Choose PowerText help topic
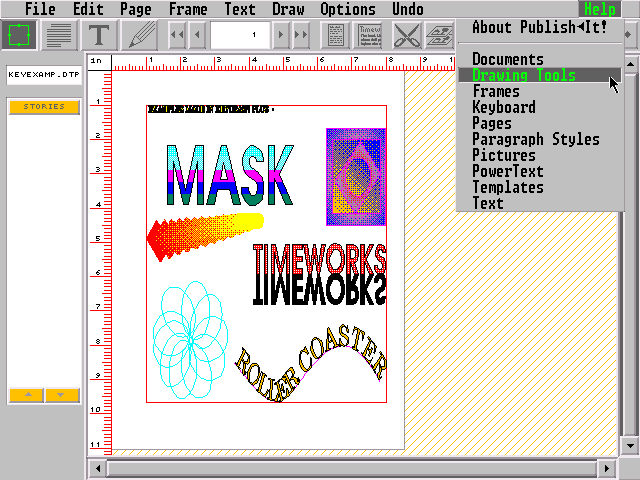The width and height of the screenshot is (640, 480). (540, 171)
